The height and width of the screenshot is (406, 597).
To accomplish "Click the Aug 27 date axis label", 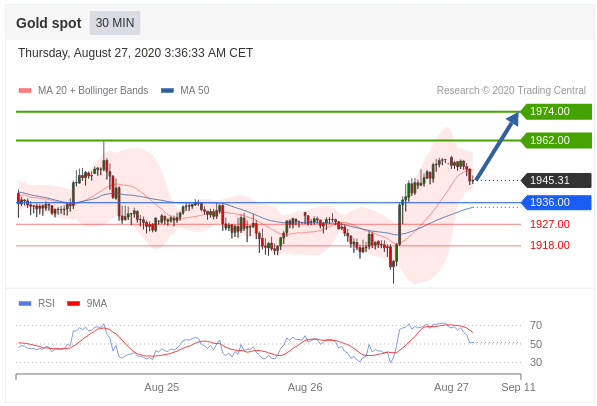I will click(x=451, y=387).
